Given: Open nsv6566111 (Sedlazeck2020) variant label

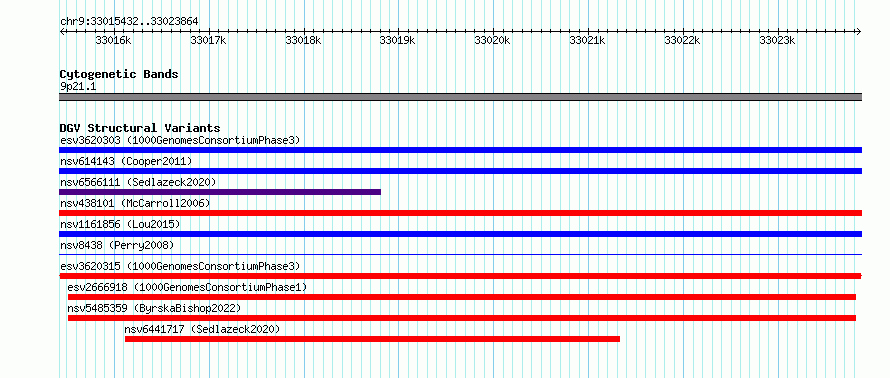Looking at the screenshot, I should [x=138, y=182].
